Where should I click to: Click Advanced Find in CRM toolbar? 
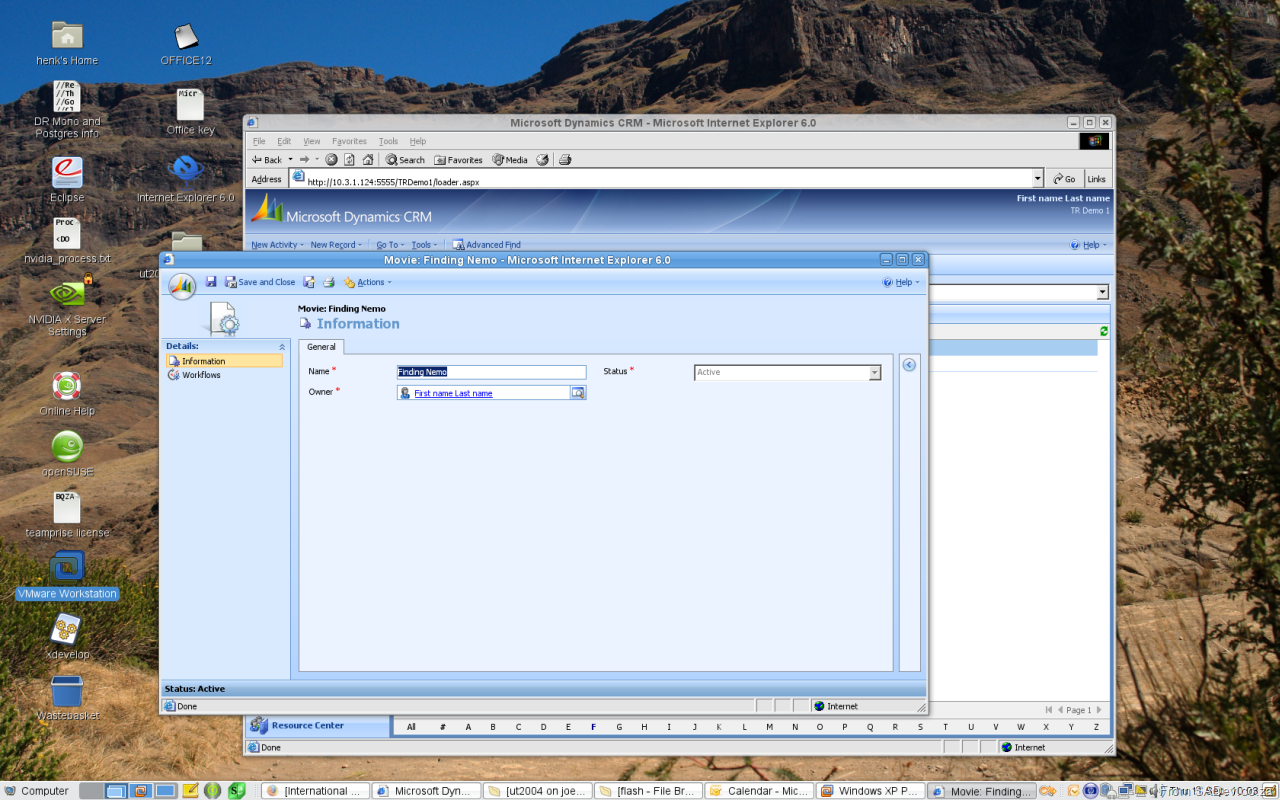[487, 245]
